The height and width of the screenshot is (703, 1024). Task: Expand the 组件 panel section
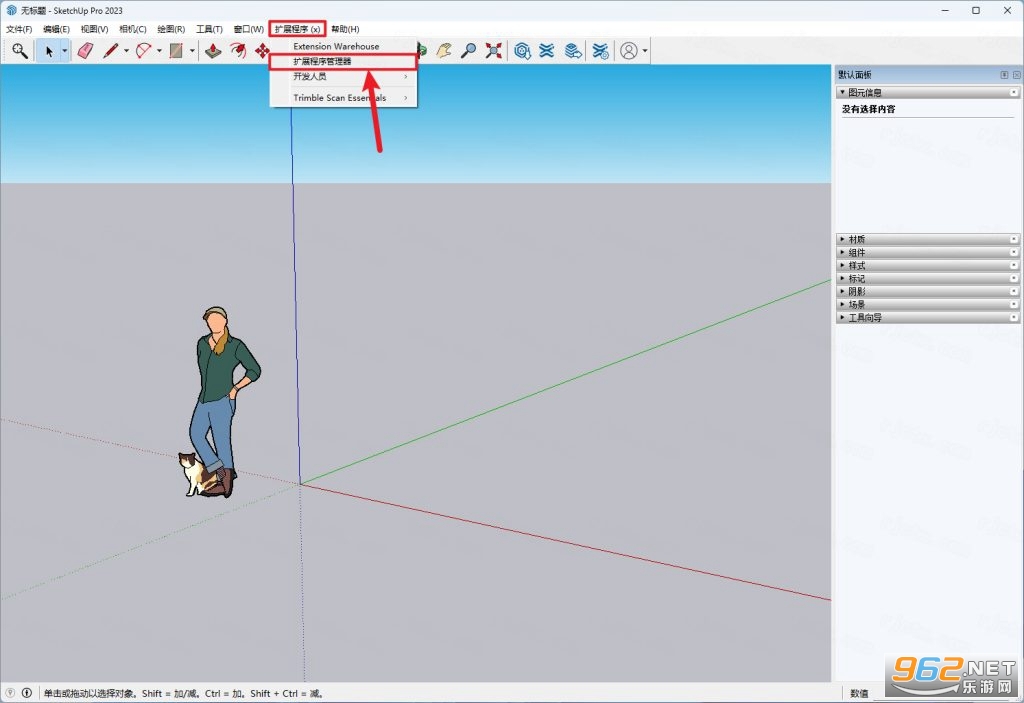[842, 252]
